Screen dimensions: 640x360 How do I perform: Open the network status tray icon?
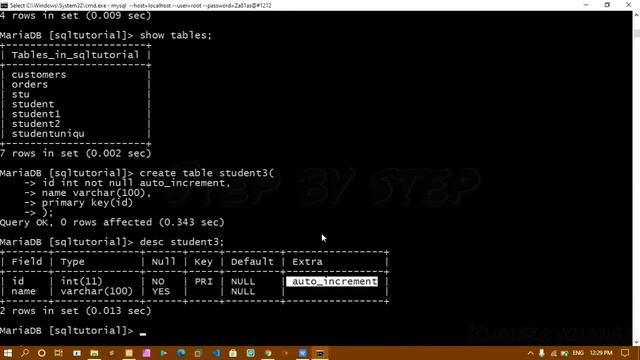[553, 353]
